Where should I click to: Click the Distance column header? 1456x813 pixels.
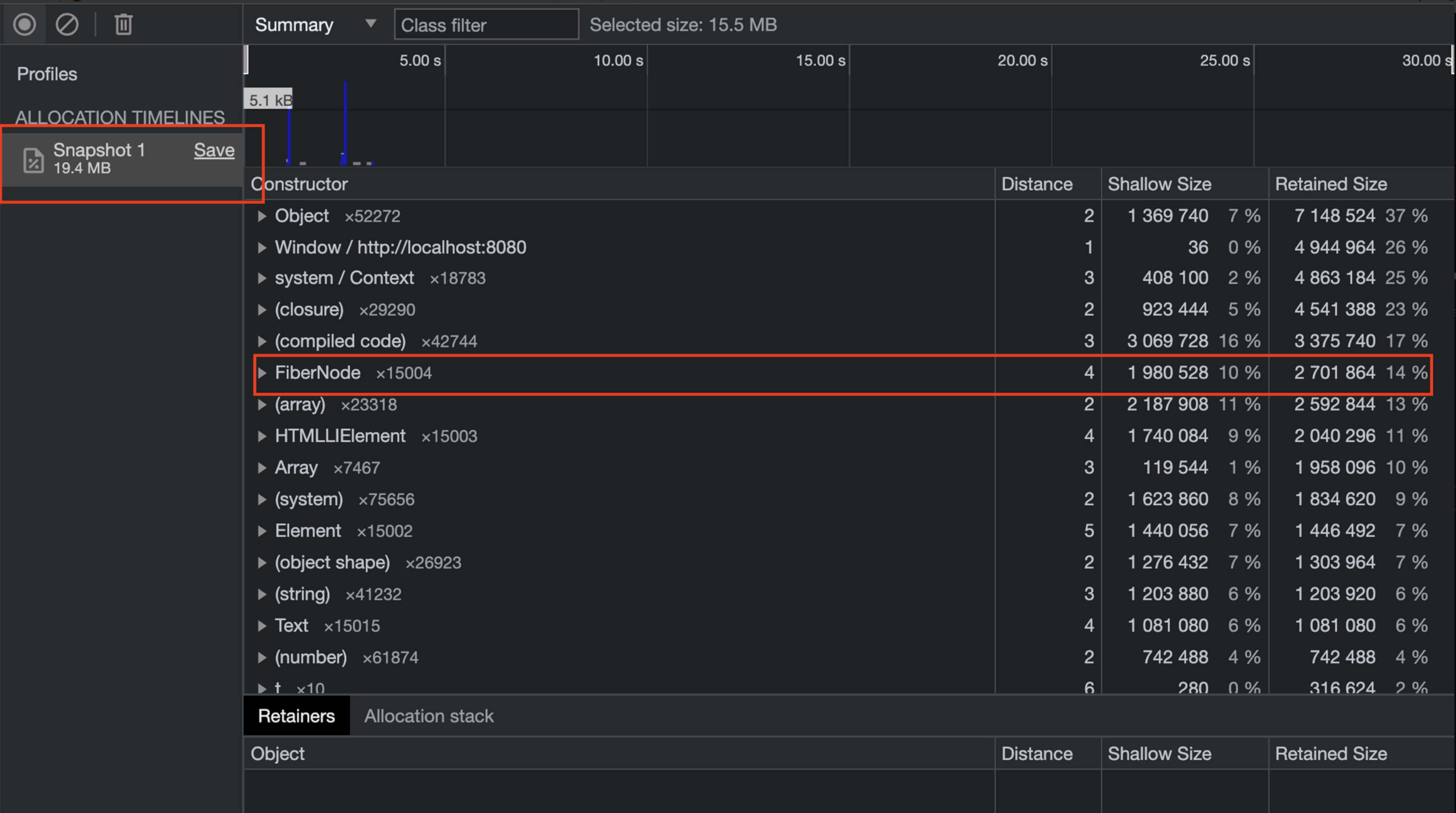(1036, 184)
